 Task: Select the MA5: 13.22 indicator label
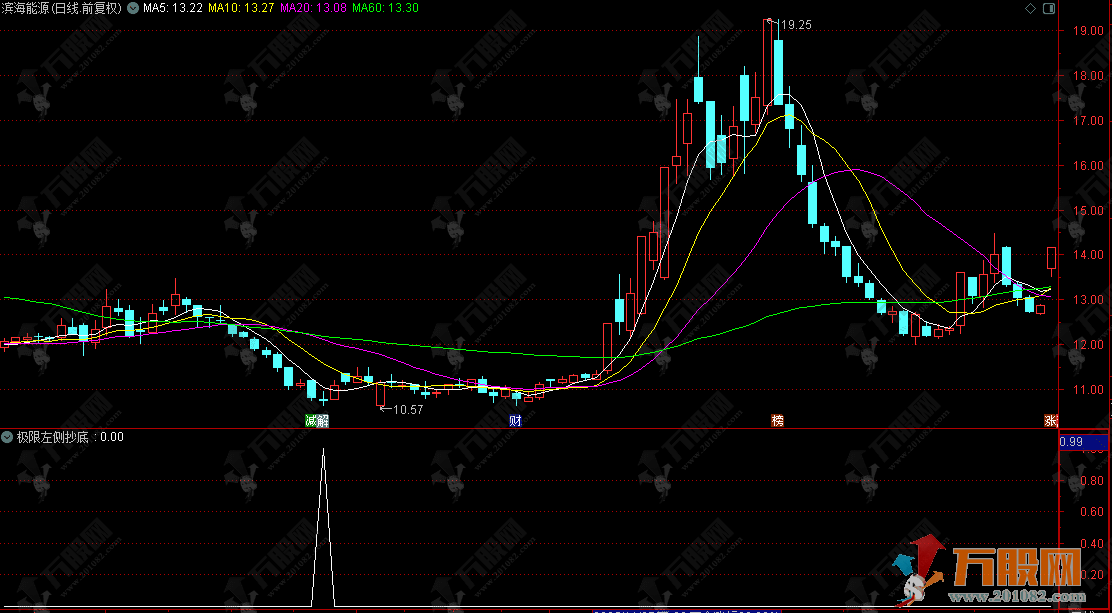(x=172, y=8)
